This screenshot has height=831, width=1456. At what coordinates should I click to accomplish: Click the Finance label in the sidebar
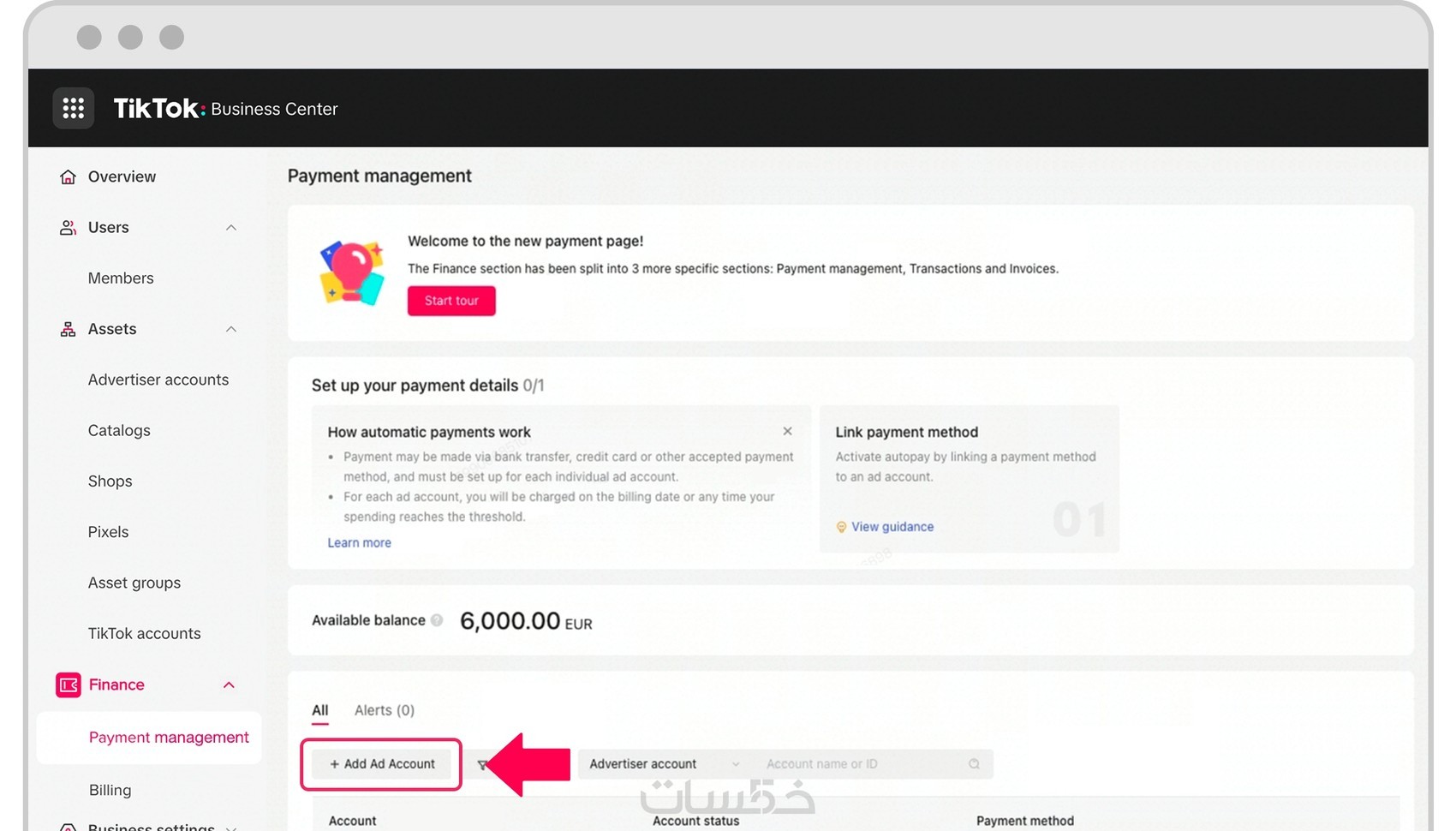coord(116,685)
